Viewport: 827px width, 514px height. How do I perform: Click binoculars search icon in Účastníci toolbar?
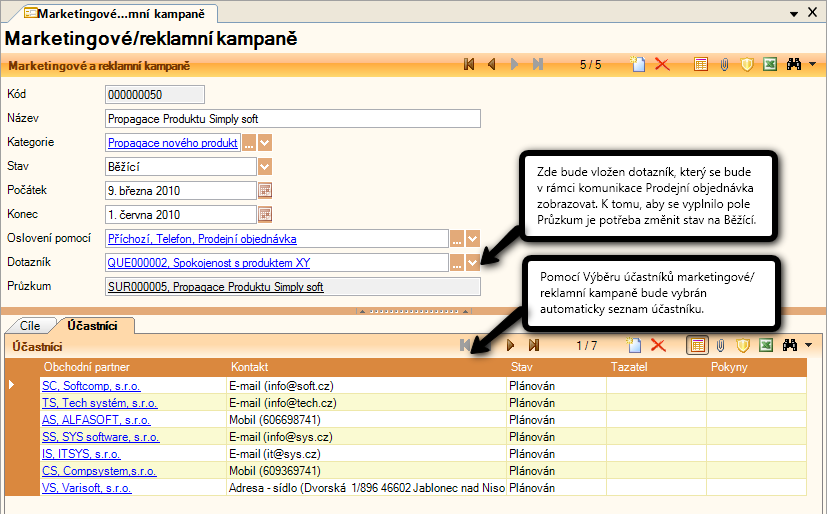(x=792, y=345)
